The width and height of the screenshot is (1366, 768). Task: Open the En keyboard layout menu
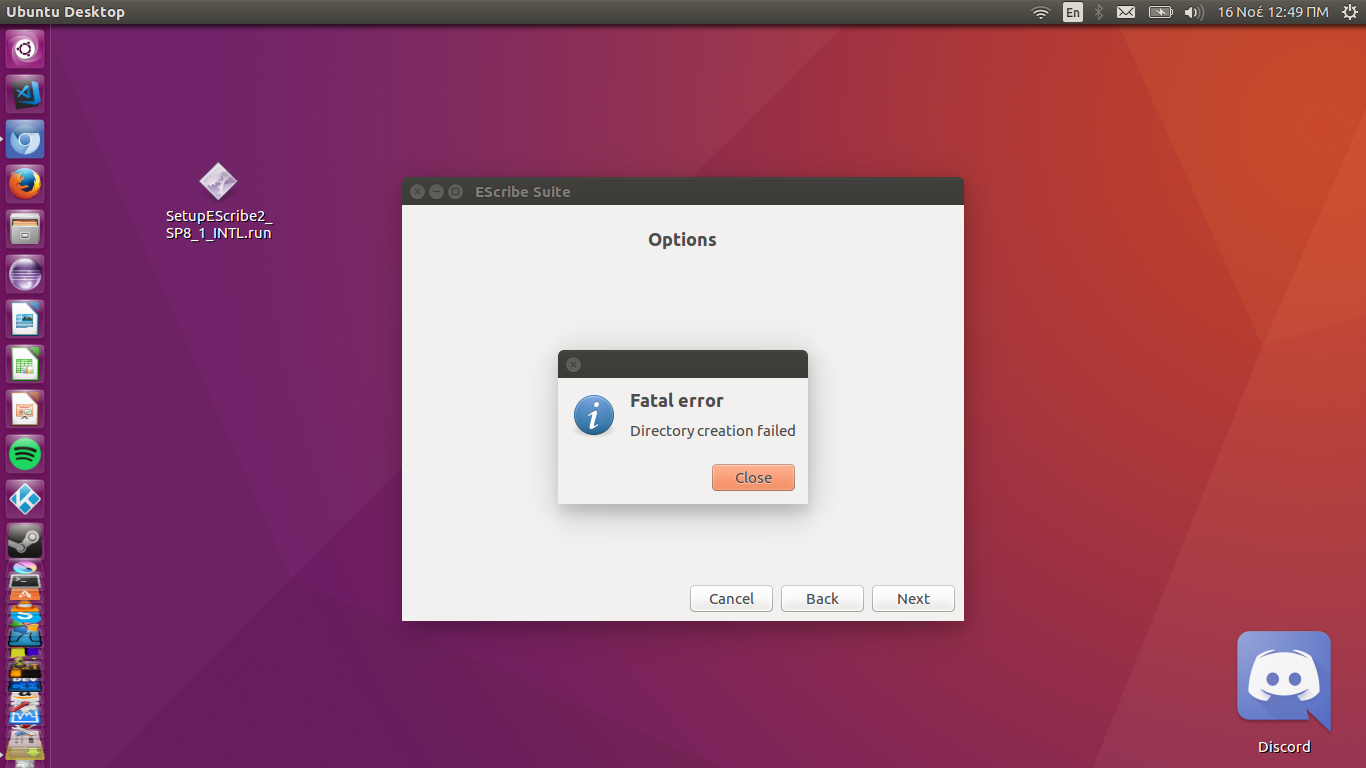[1073, 12]
